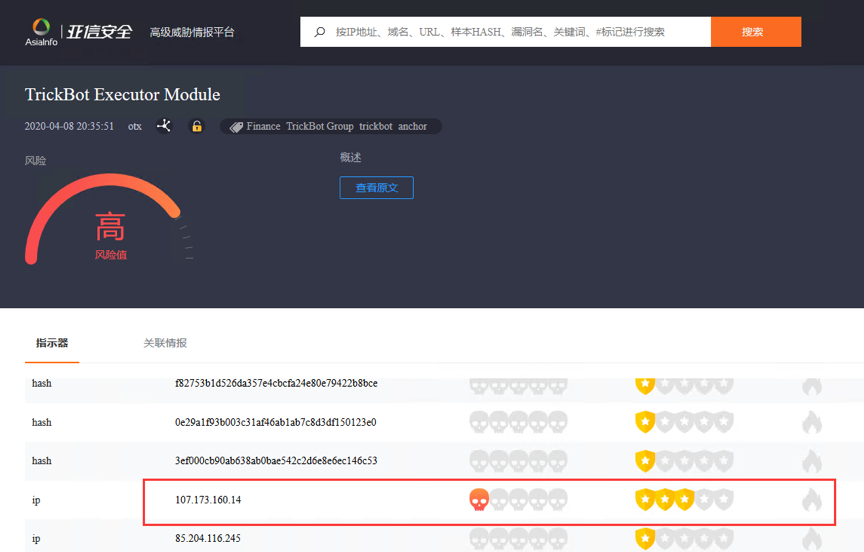Viewport: 864px width, 552px height.
Task: Switch to the 指示器 indicators tab
Action: [52, 343]
